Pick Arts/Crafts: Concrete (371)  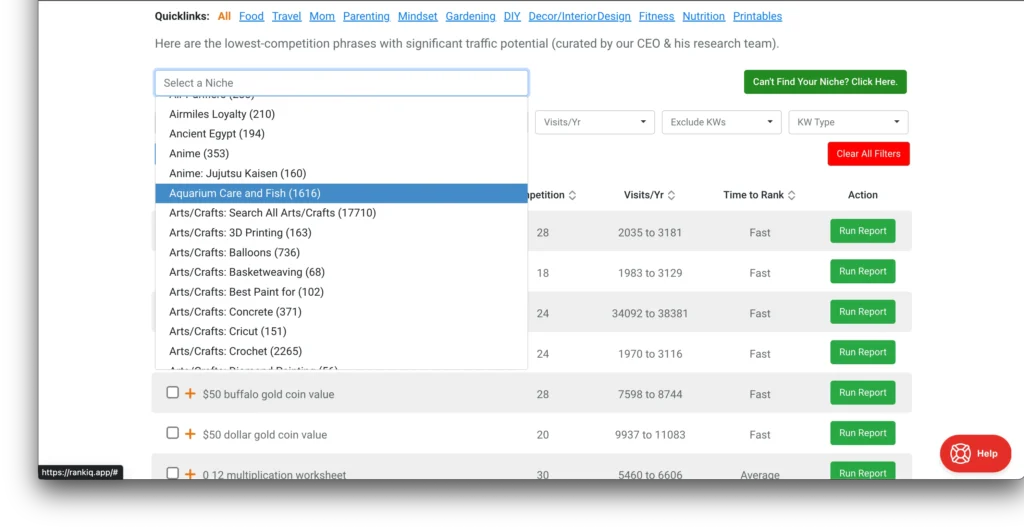click(x=341, y=312)
